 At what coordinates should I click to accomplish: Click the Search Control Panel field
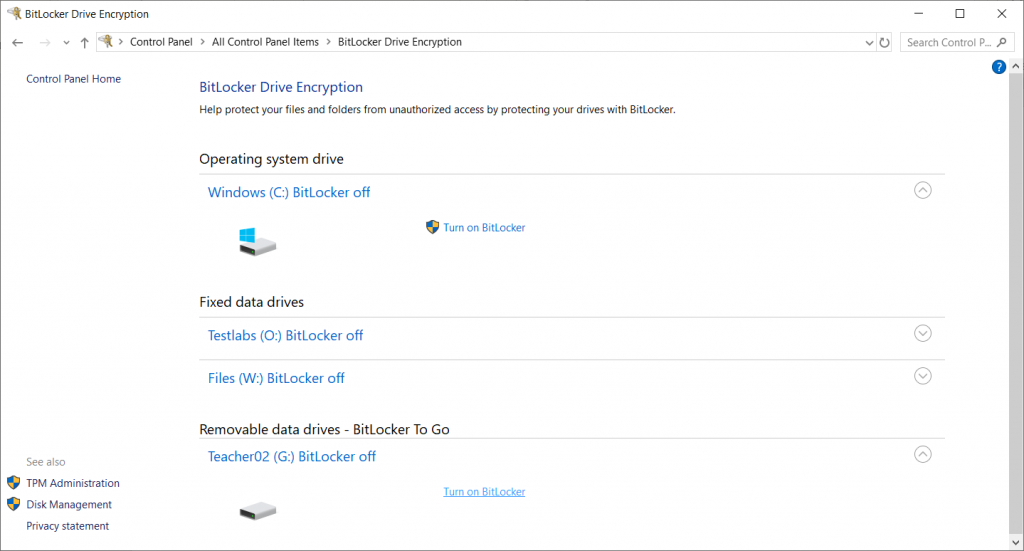(x=949, y=42)
